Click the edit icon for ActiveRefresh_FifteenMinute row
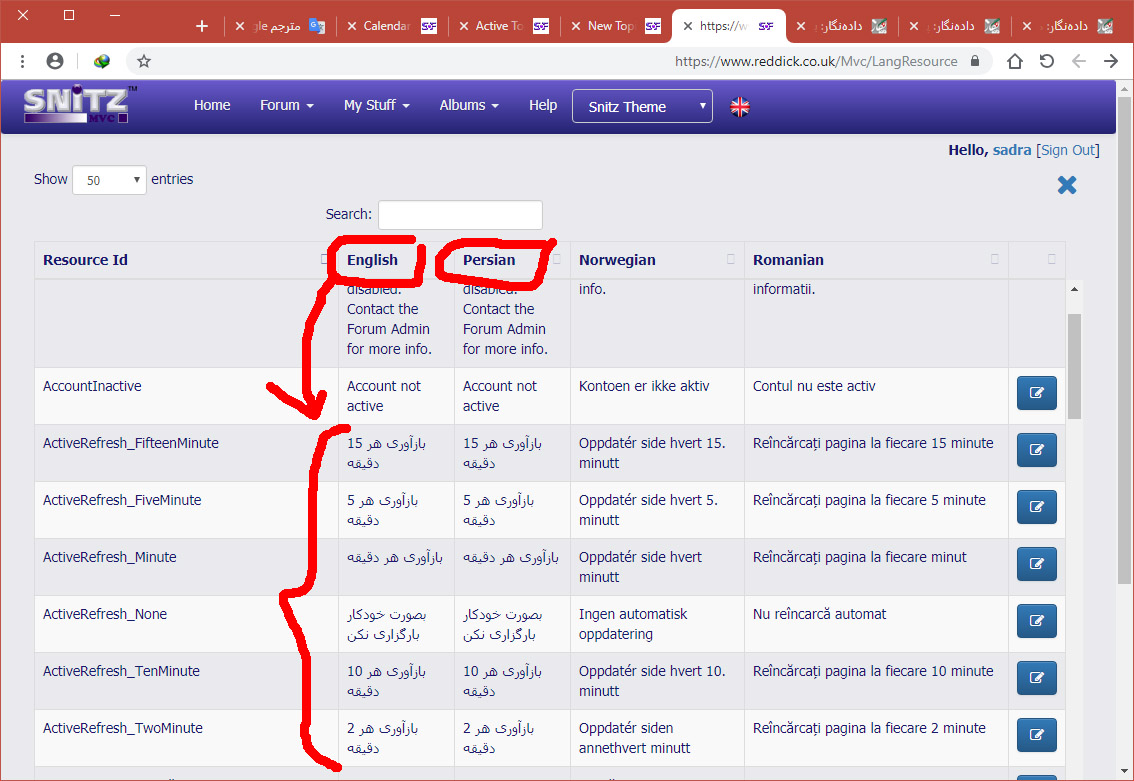 click(x=1036, y=450)
